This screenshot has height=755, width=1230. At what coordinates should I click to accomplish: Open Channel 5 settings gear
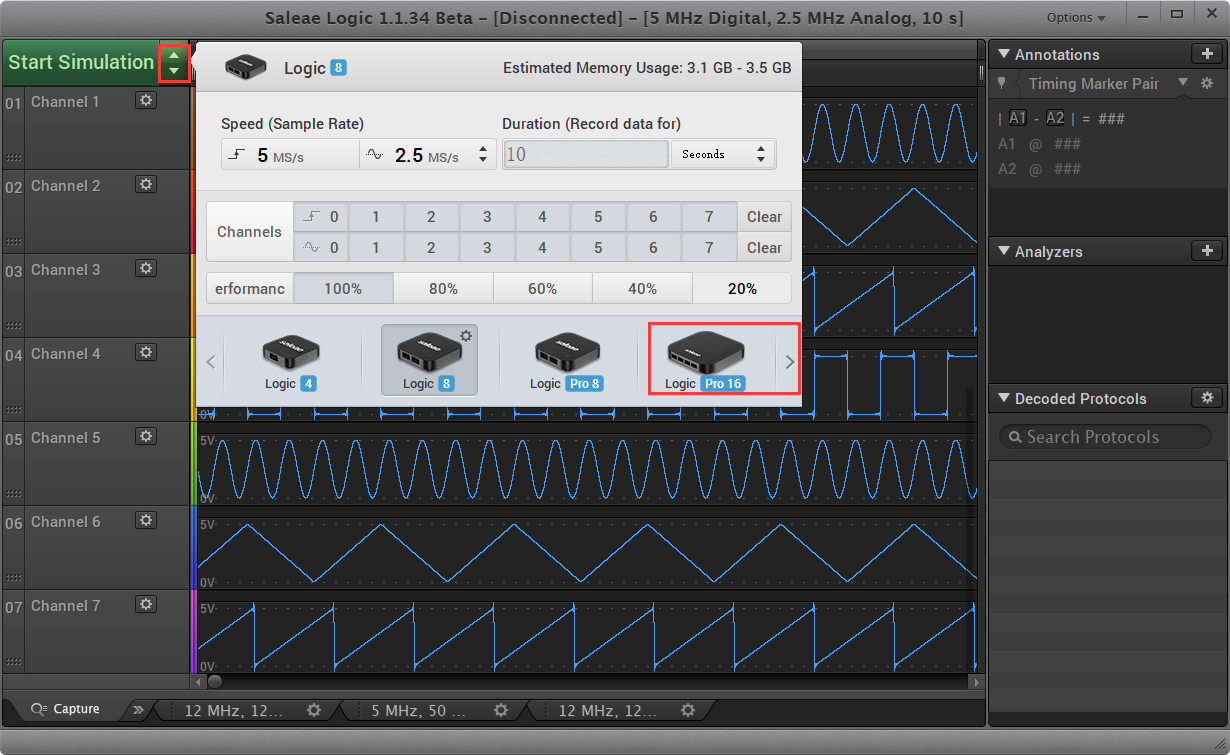(146, 436)
